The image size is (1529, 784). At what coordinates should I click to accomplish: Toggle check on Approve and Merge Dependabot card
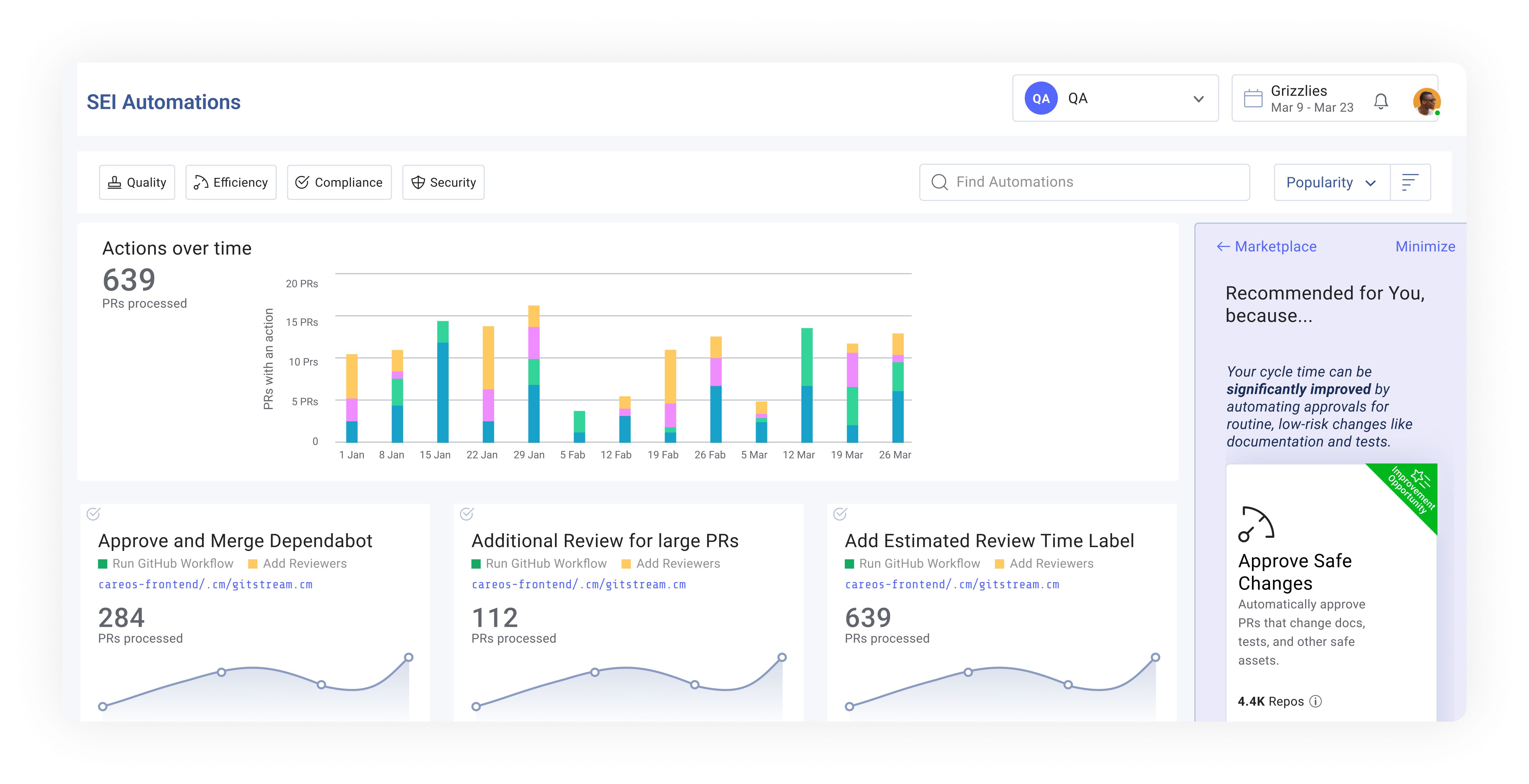point(93,514)
